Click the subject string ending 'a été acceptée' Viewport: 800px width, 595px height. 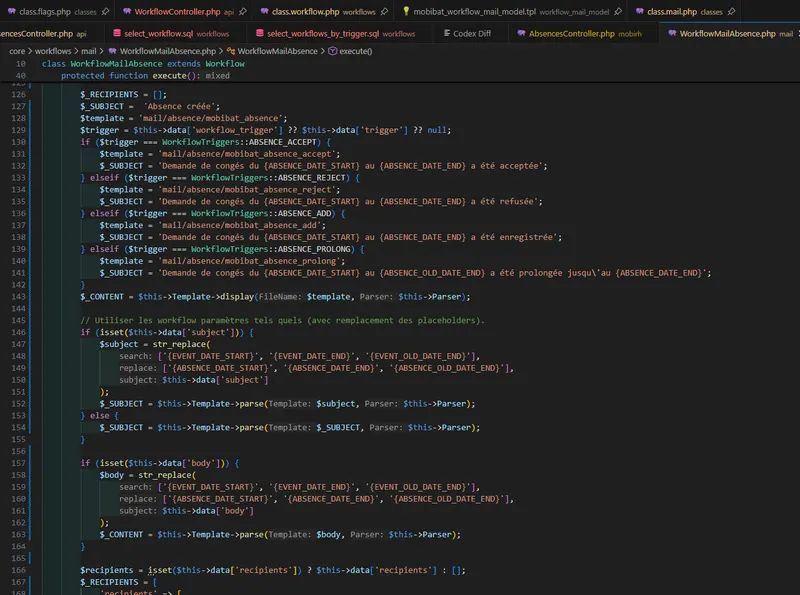[x=350, y=166]
